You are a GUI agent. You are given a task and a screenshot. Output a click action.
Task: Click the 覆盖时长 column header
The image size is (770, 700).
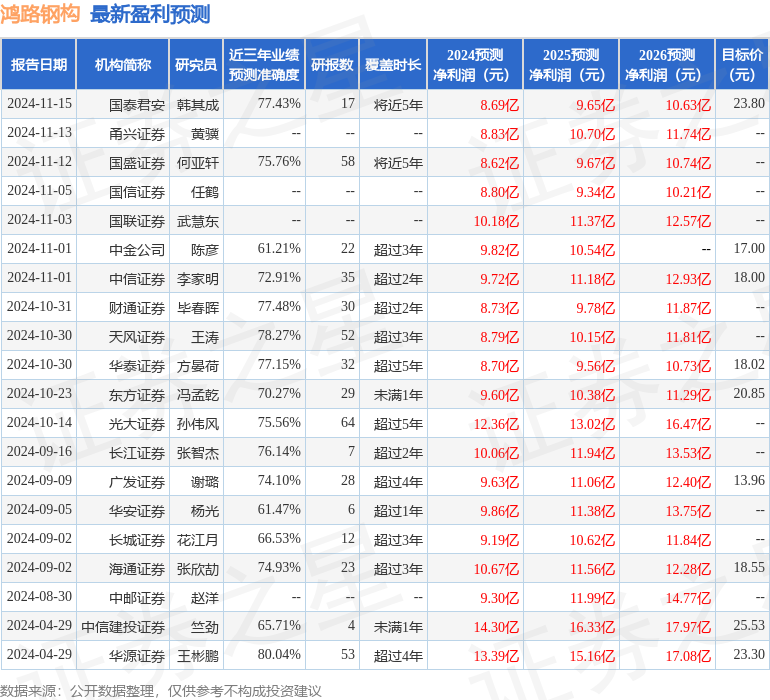tap(393, 64)
